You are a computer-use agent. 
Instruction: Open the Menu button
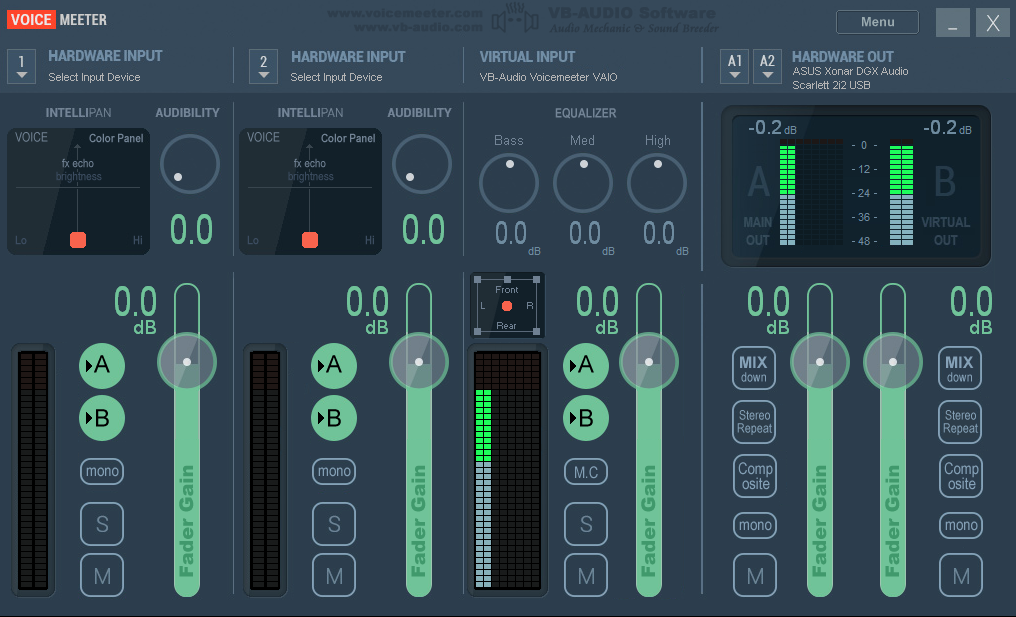pyautogui.click(x=877, y=22)
